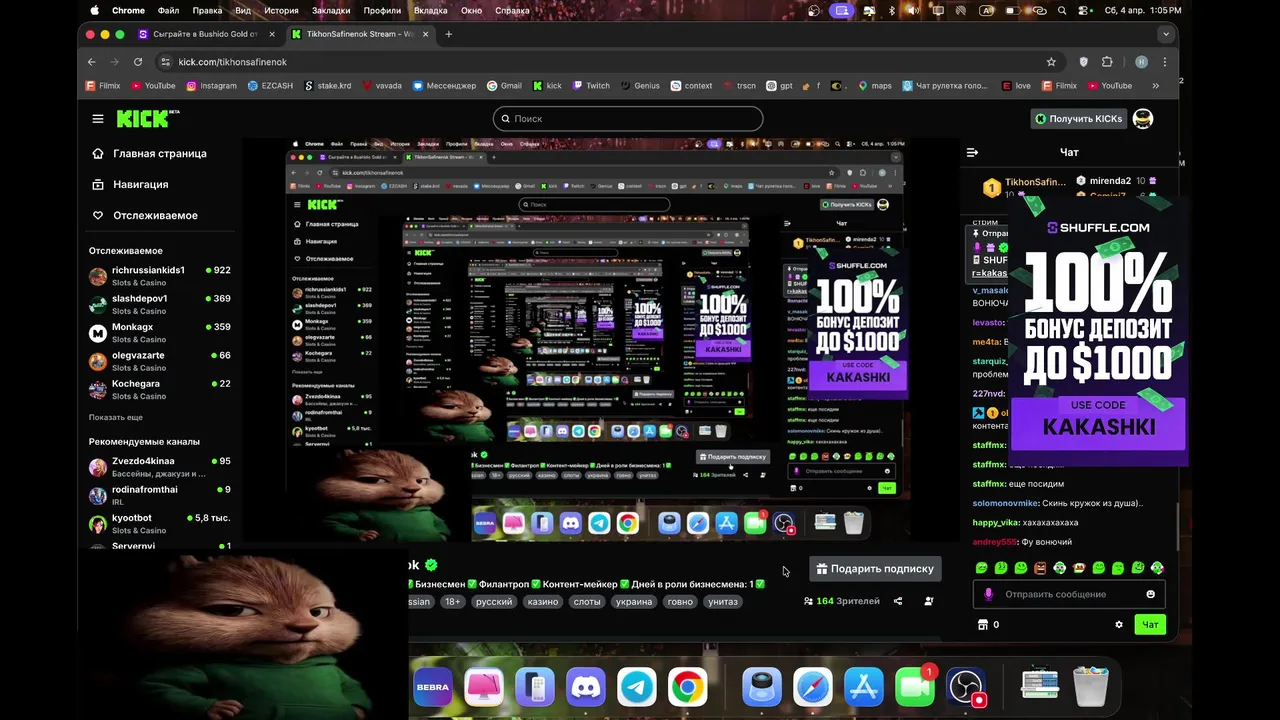Viewport: 1280px width, 720px height.
Task: Open a new Chrome tab
Action: 448,34
